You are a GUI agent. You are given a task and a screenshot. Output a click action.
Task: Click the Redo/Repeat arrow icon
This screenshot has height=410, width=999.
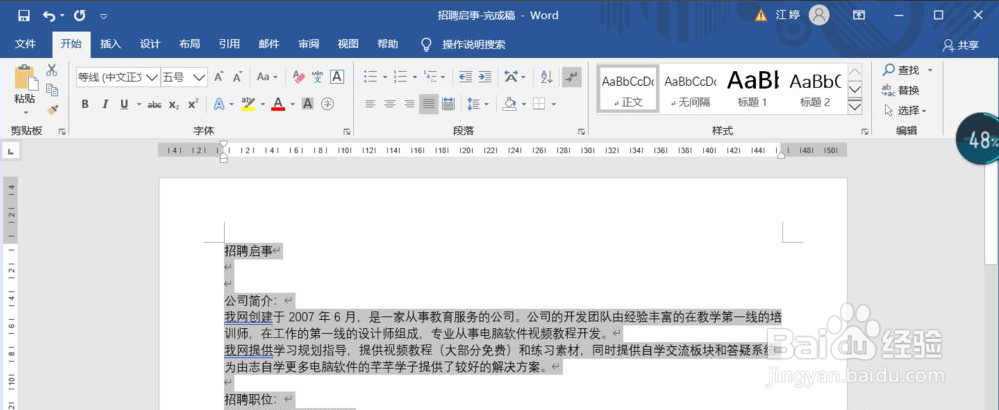click(x=79, y=15)
